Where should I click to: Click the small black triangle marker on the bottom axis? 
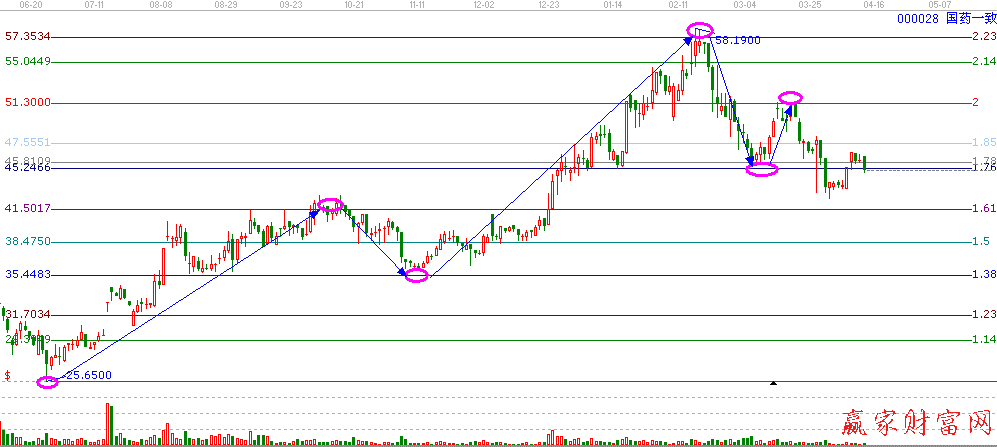(x=773, y=384)
